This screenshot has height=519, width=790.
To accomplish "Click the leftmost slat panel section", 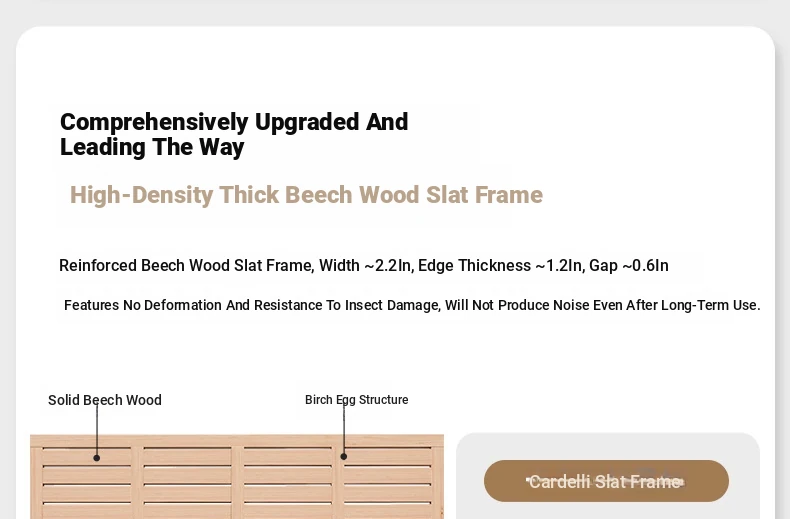I will [87, 483].
